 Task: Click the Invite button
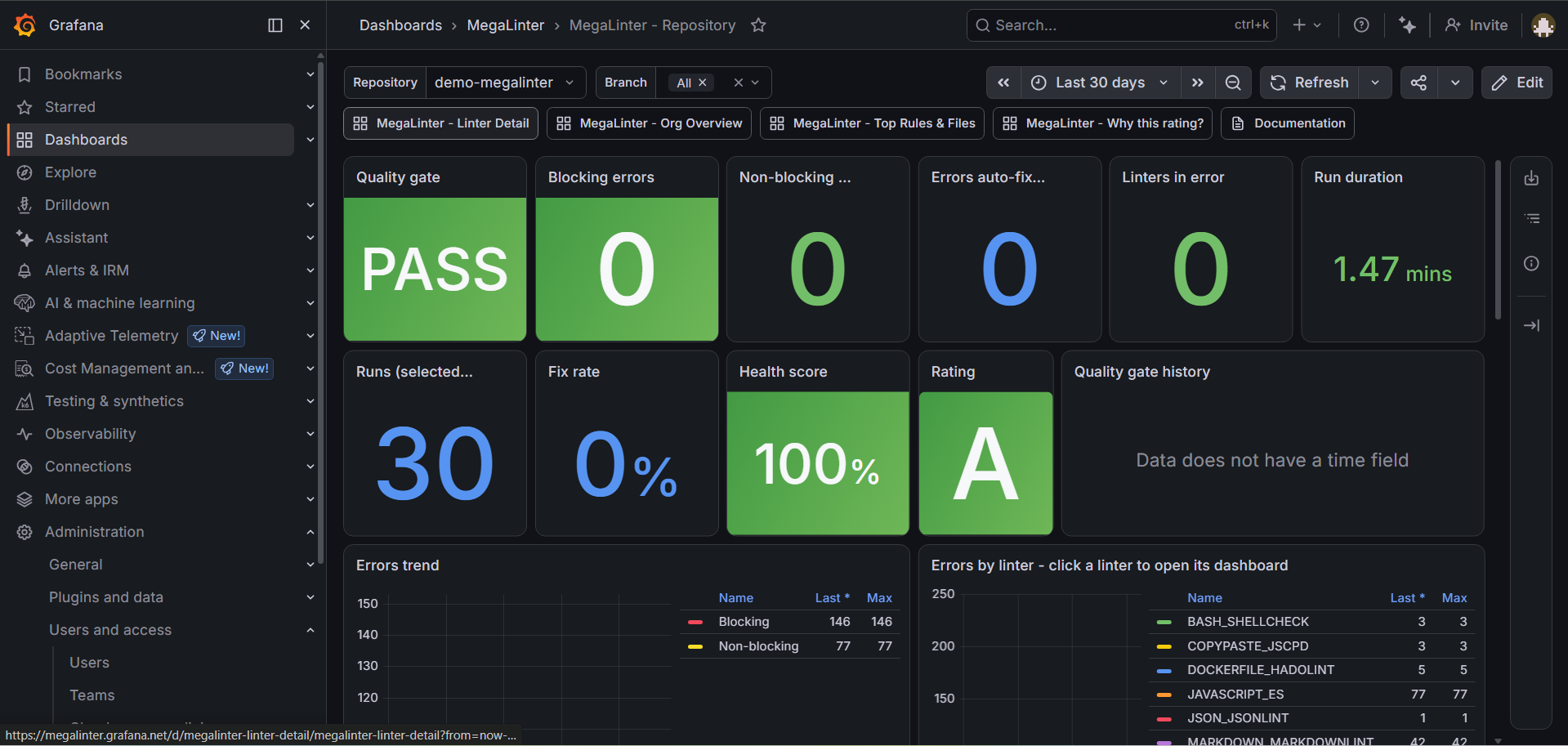pyautogui.click(x=1476, y=25)
